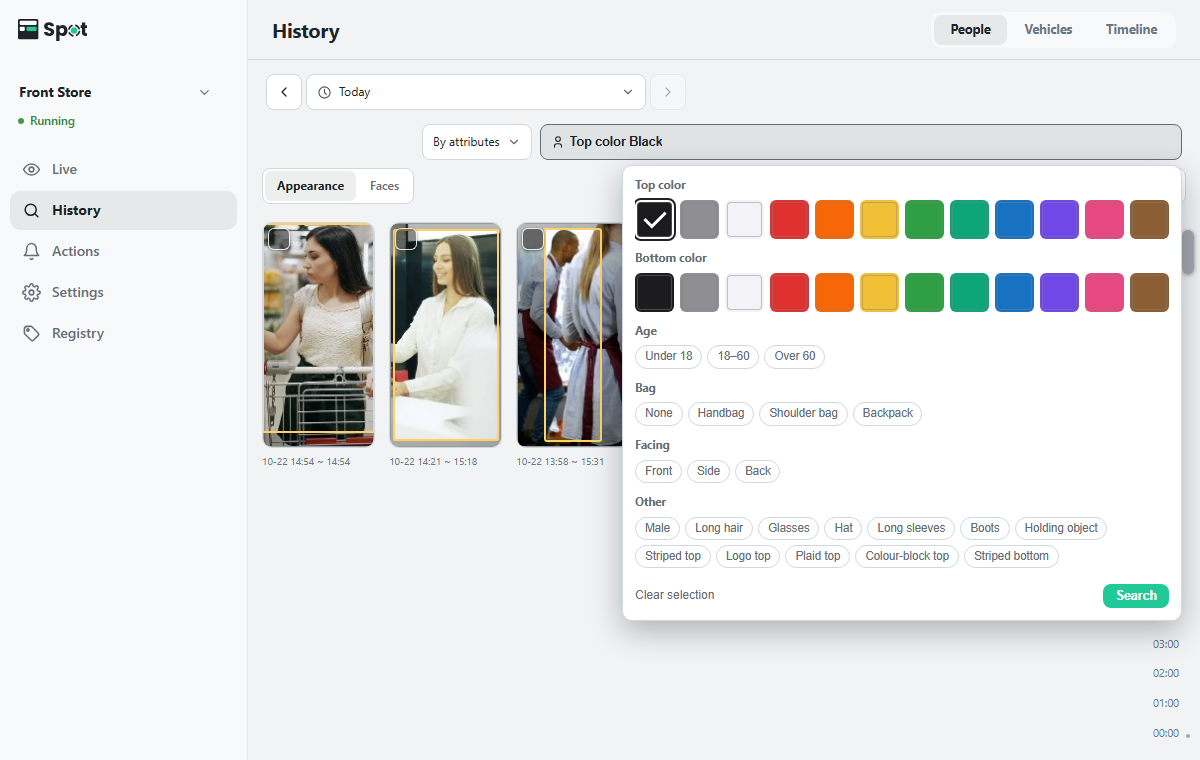Open Registry in the sidebar

click(x=123, y=334)
